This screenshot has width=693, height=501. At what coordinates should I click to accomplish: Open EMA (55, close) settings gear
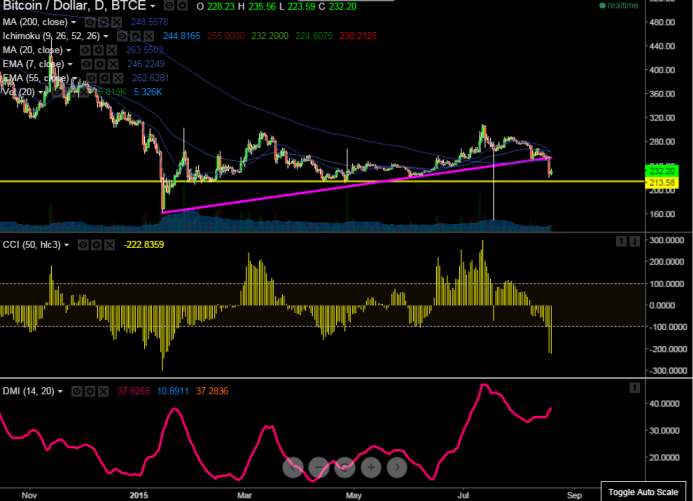tap(104, 78)
